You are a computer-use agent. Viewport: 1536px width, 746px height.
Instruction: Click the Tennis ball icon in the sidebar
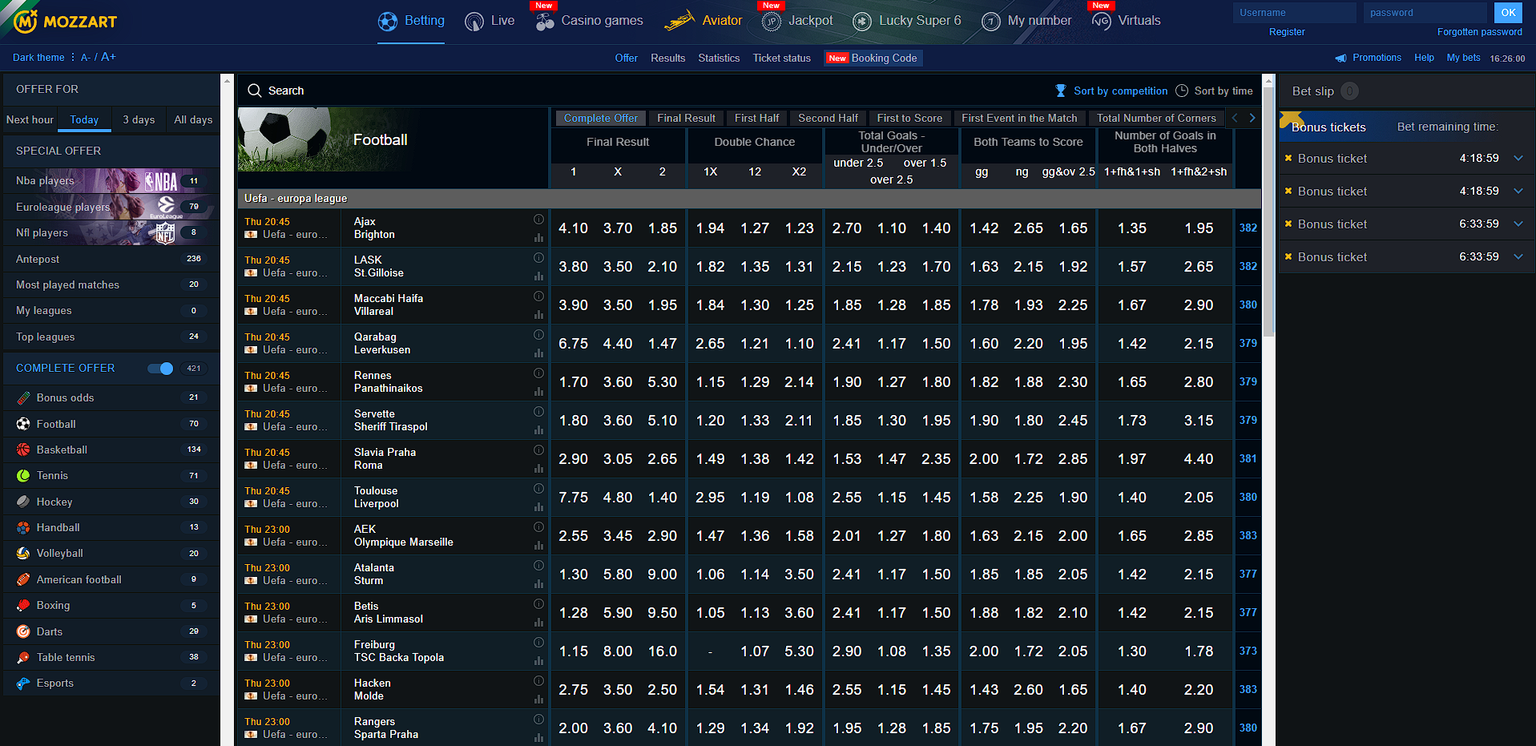[x=23, y=476]
